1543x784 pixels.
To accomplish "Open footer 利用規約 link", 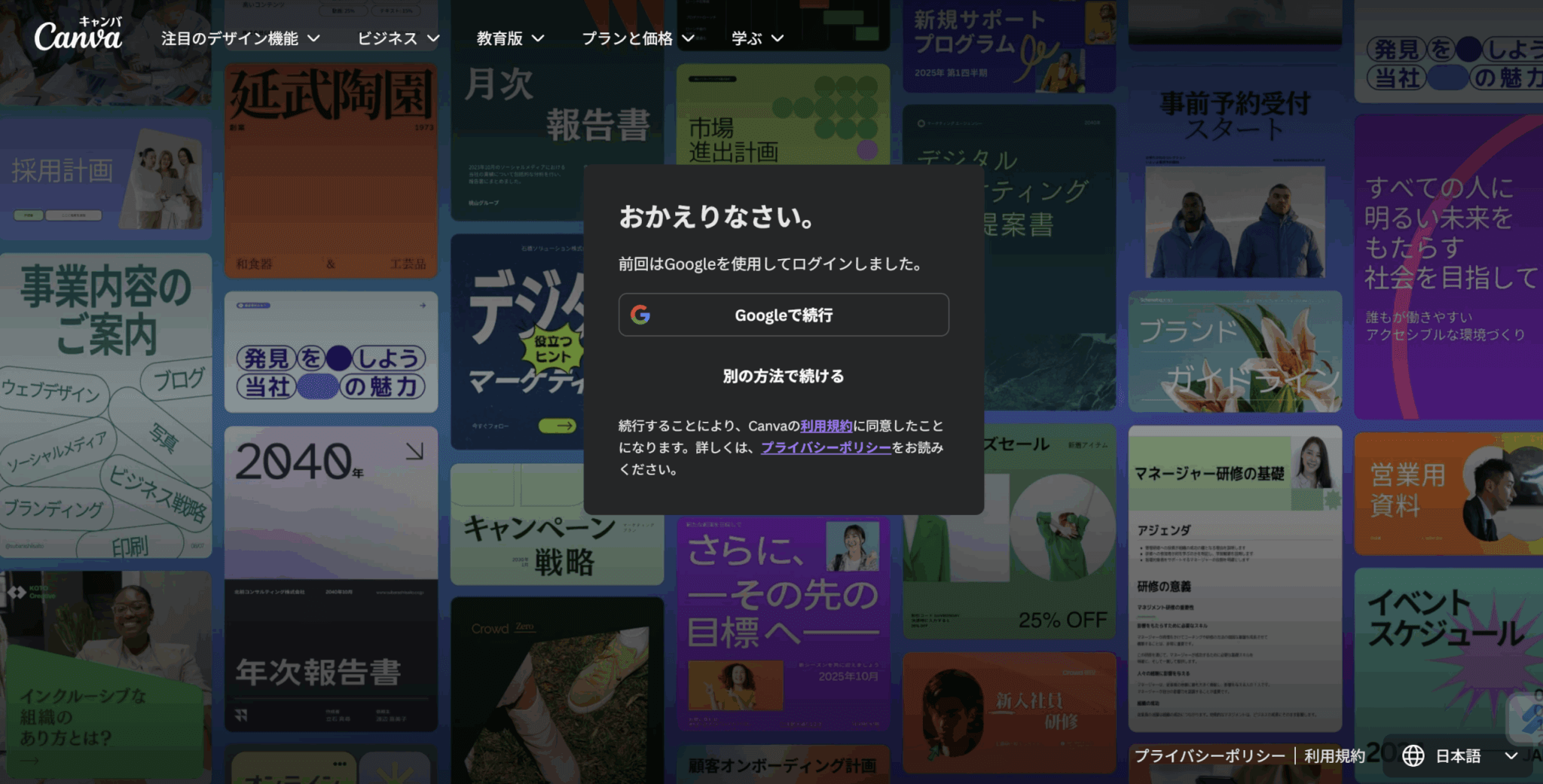I will (1334, 755).
